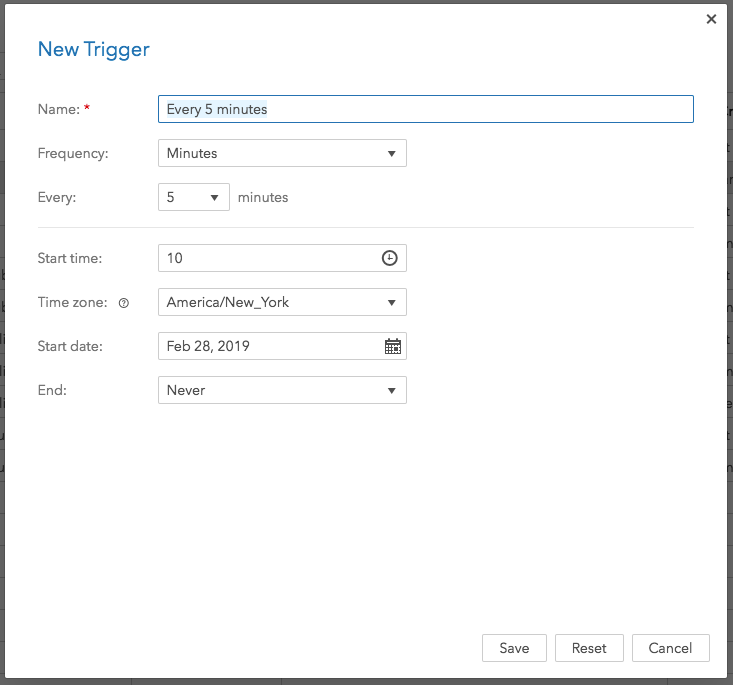
Task: Open the End dropdown set to Never
Action: coord(282,390)
